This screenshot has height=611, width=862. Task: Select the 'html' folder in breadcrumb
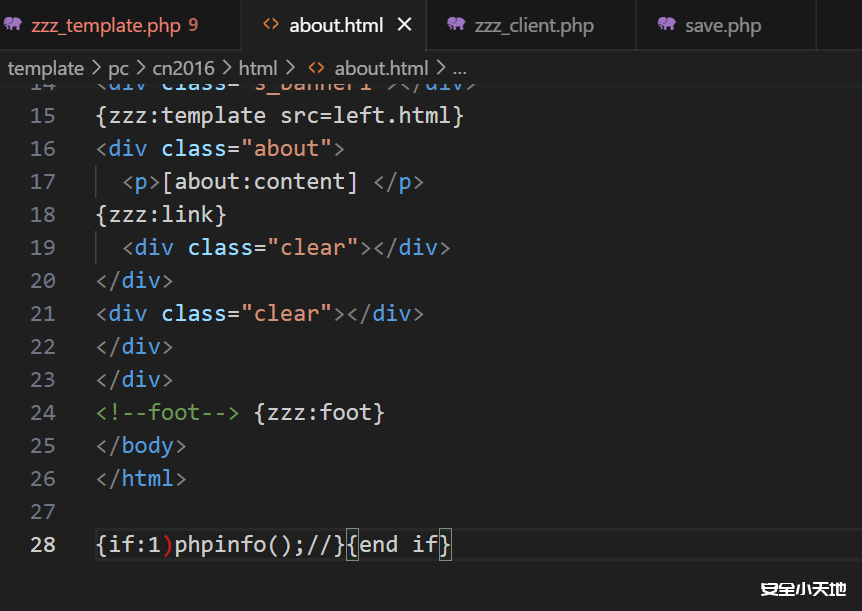(257, 68)
